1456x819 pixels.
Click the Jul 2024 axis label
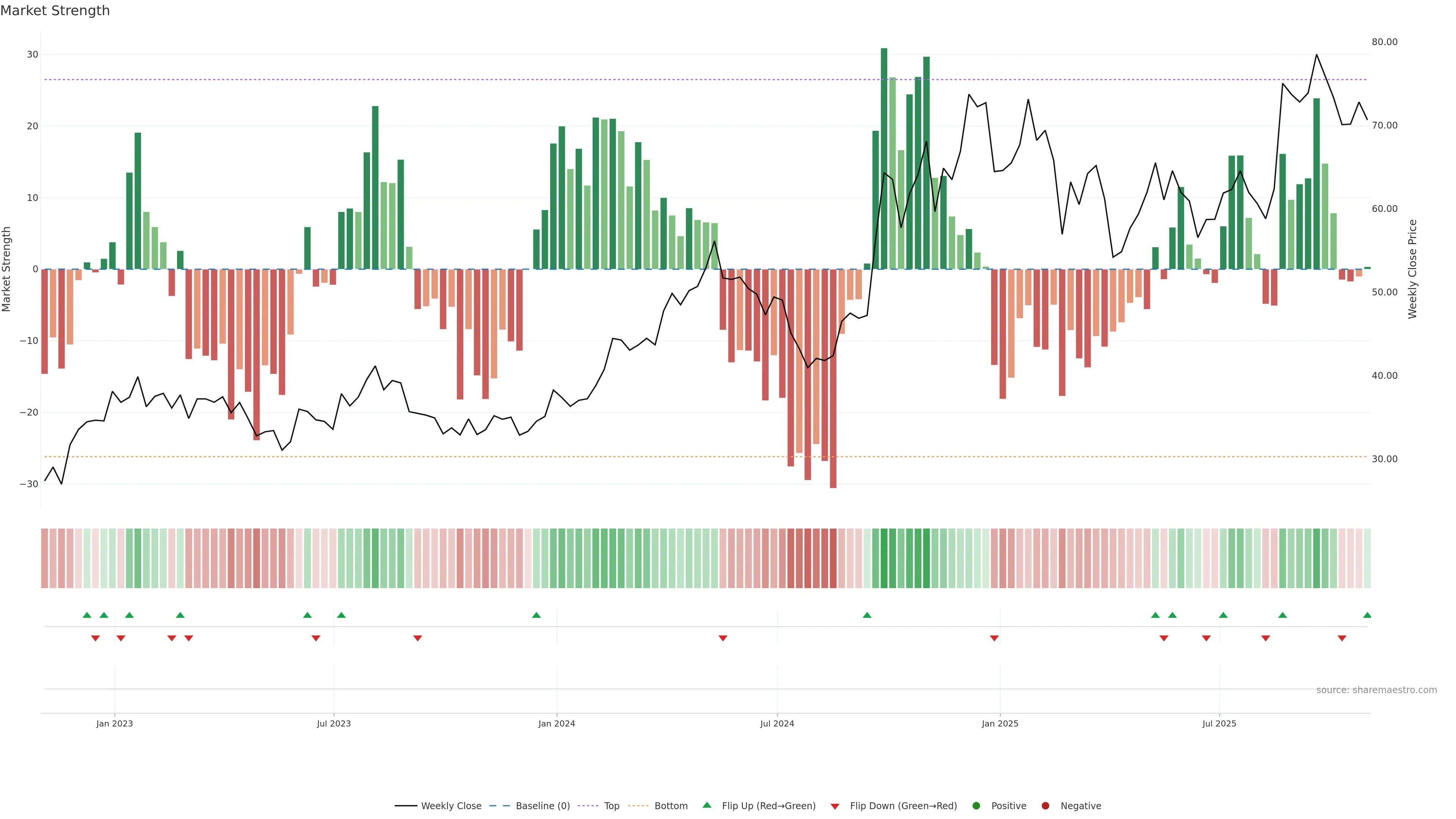click(x=777, y=723)
